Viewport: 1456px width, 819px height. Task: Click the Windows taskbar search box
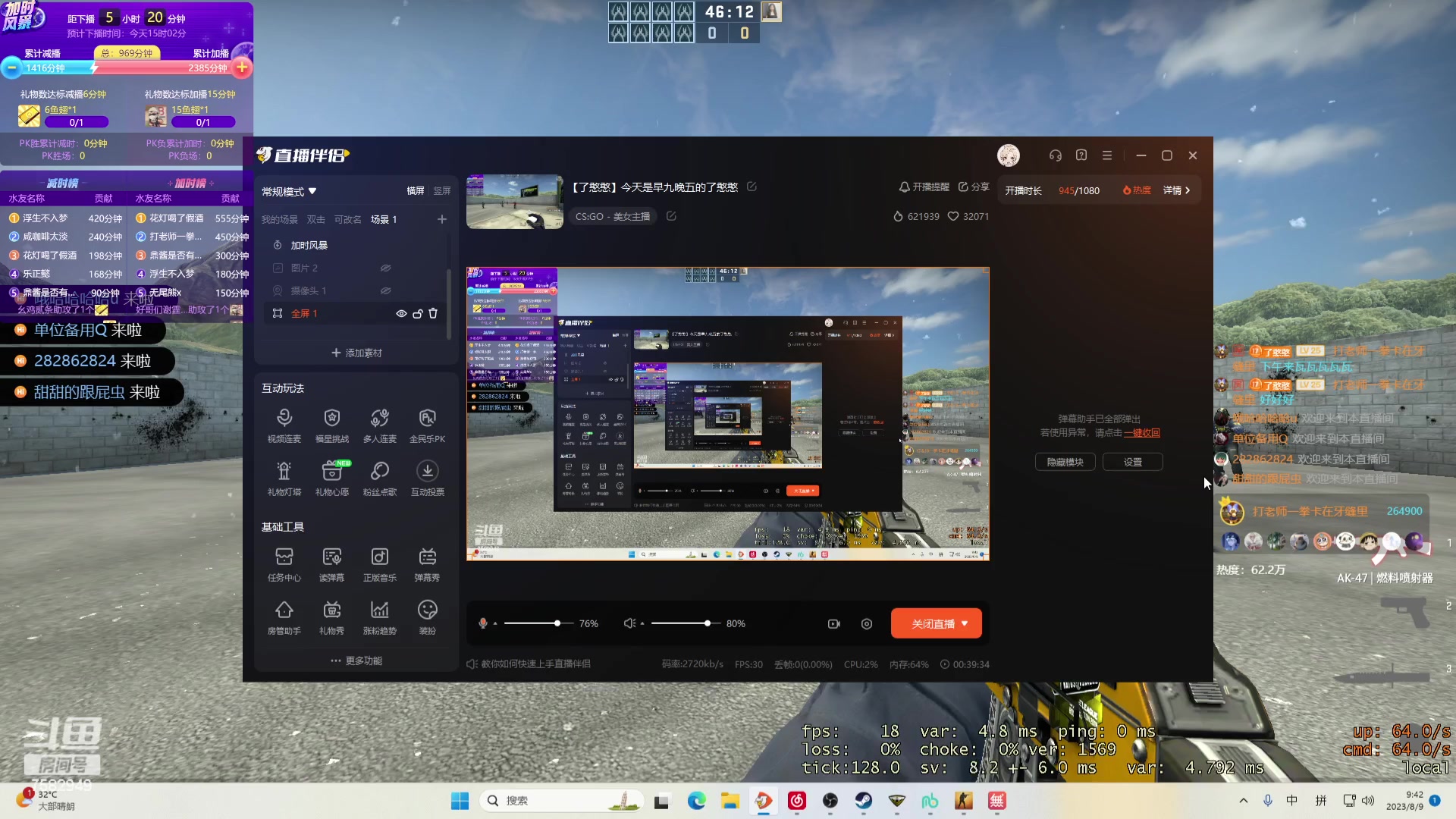562,801
